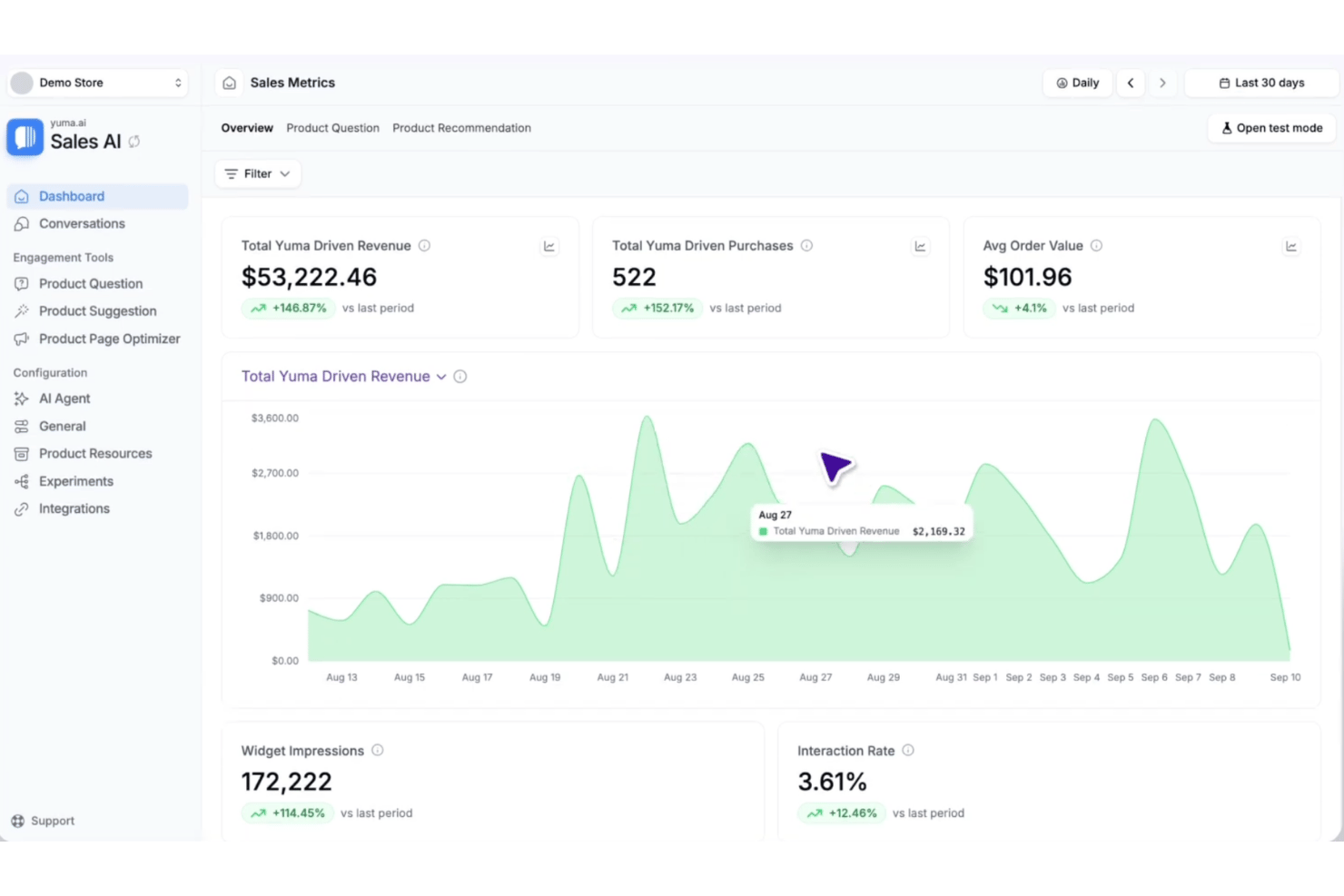
Task: Click the +152.17% trend badge
Action: pos(657,308)
